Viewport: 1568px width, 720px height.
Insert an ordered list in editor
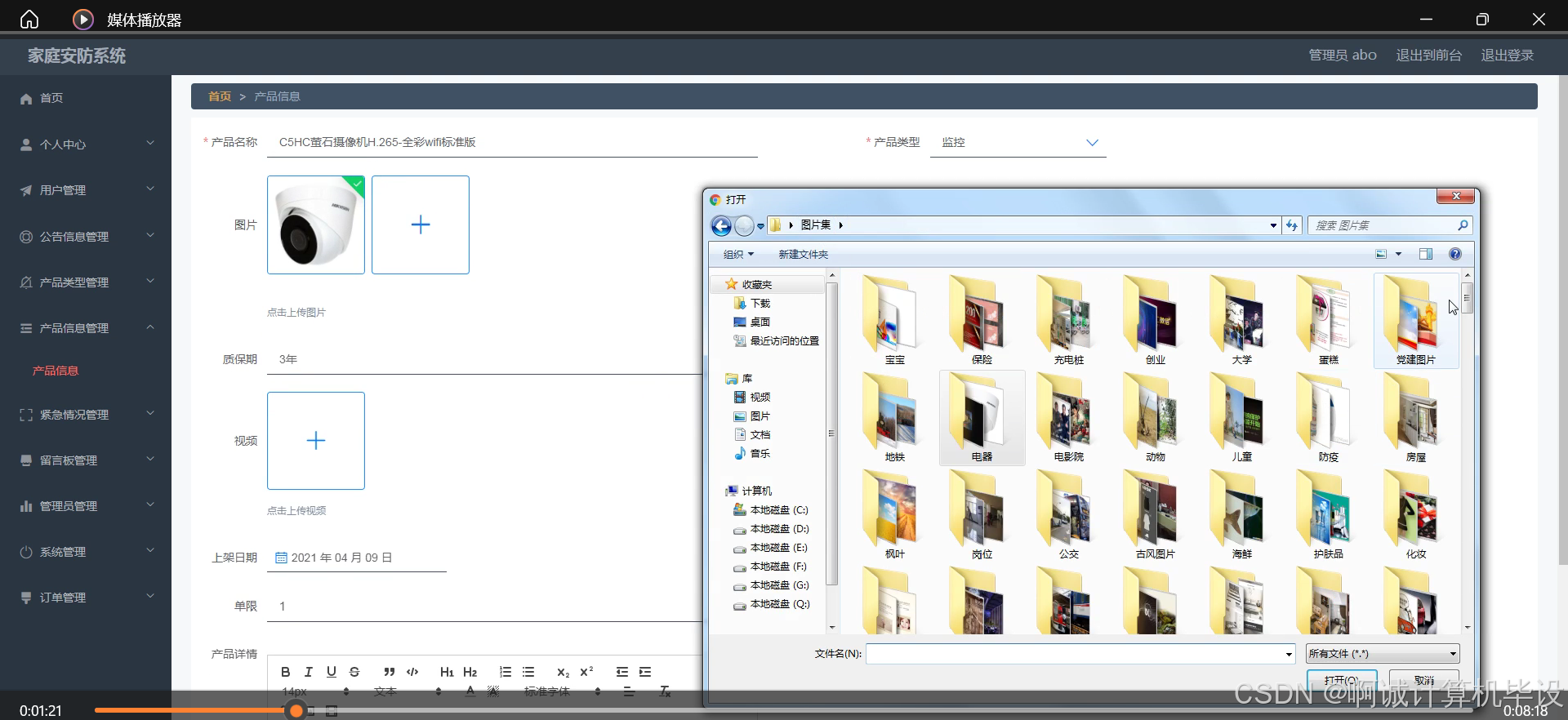[x=506, y=672]
